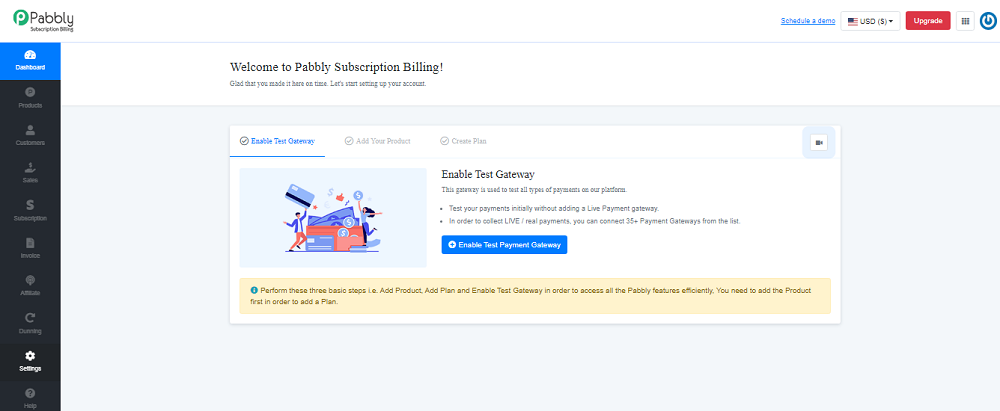Click the Pabbly Subscription Billing logo

coord(44,20)
